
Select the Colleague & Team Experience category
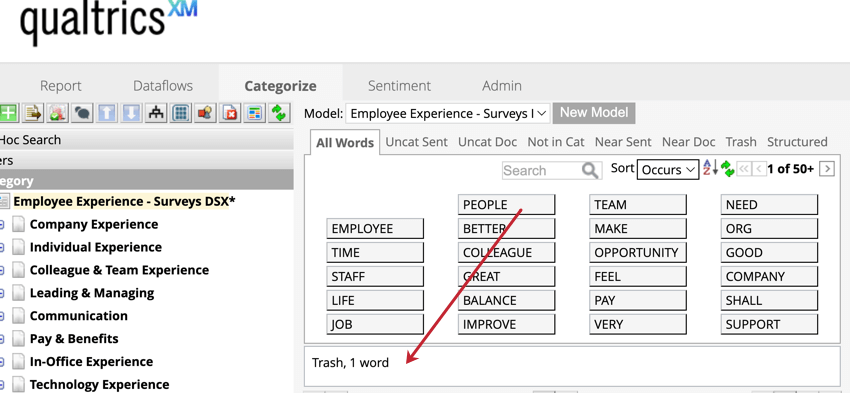pyautogui.click(x=119, y=270)
